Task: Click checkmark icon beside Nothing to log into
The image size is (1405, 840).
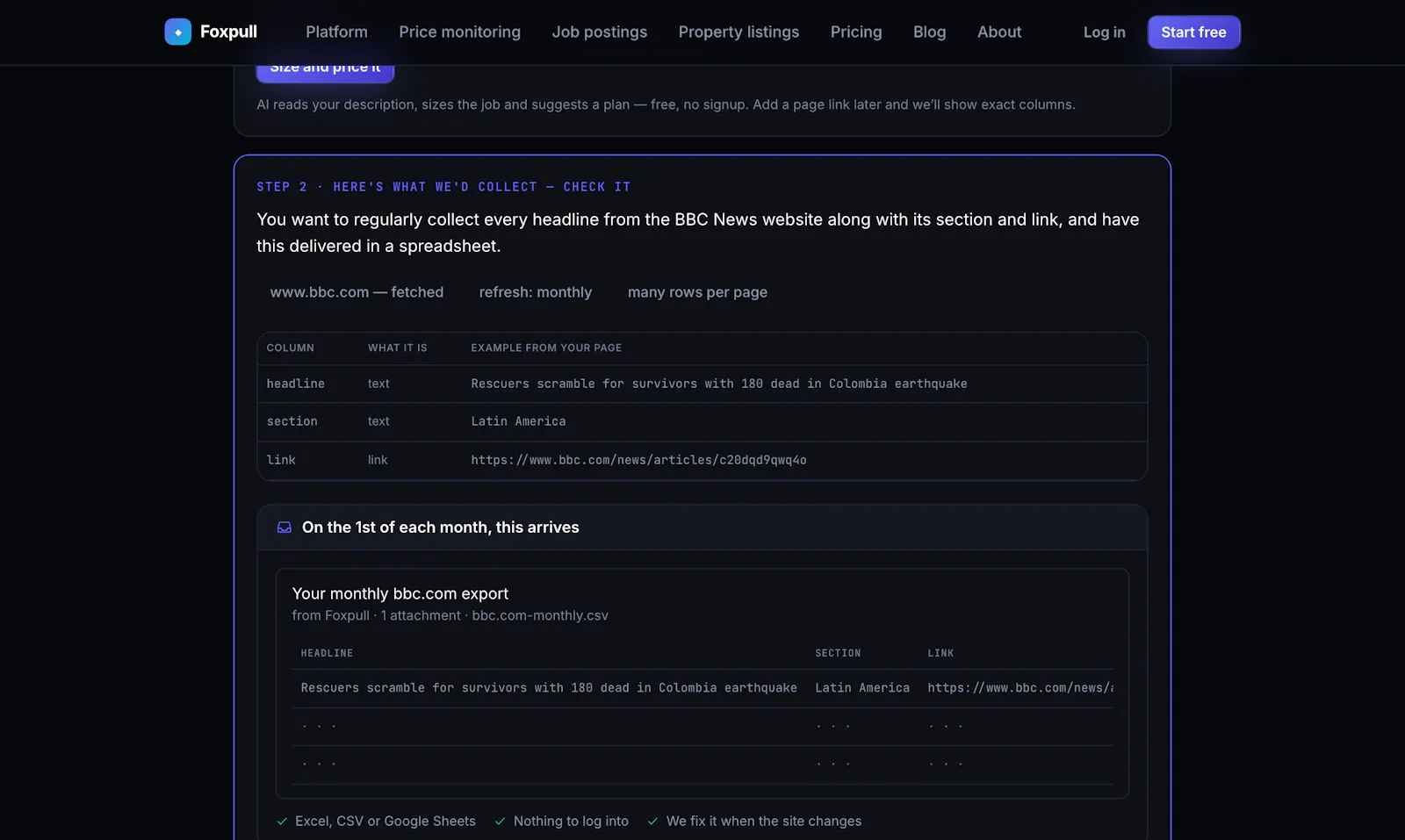Action: point(500,822)
